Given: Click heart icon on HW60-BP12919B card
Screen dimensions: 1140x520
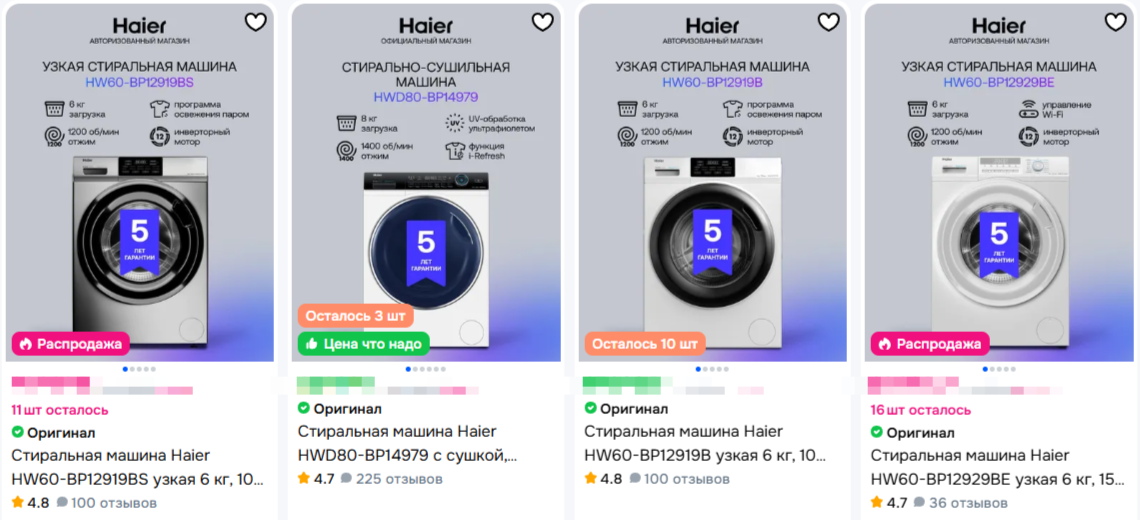Looking at the screenshot, I should coord(829,23).
